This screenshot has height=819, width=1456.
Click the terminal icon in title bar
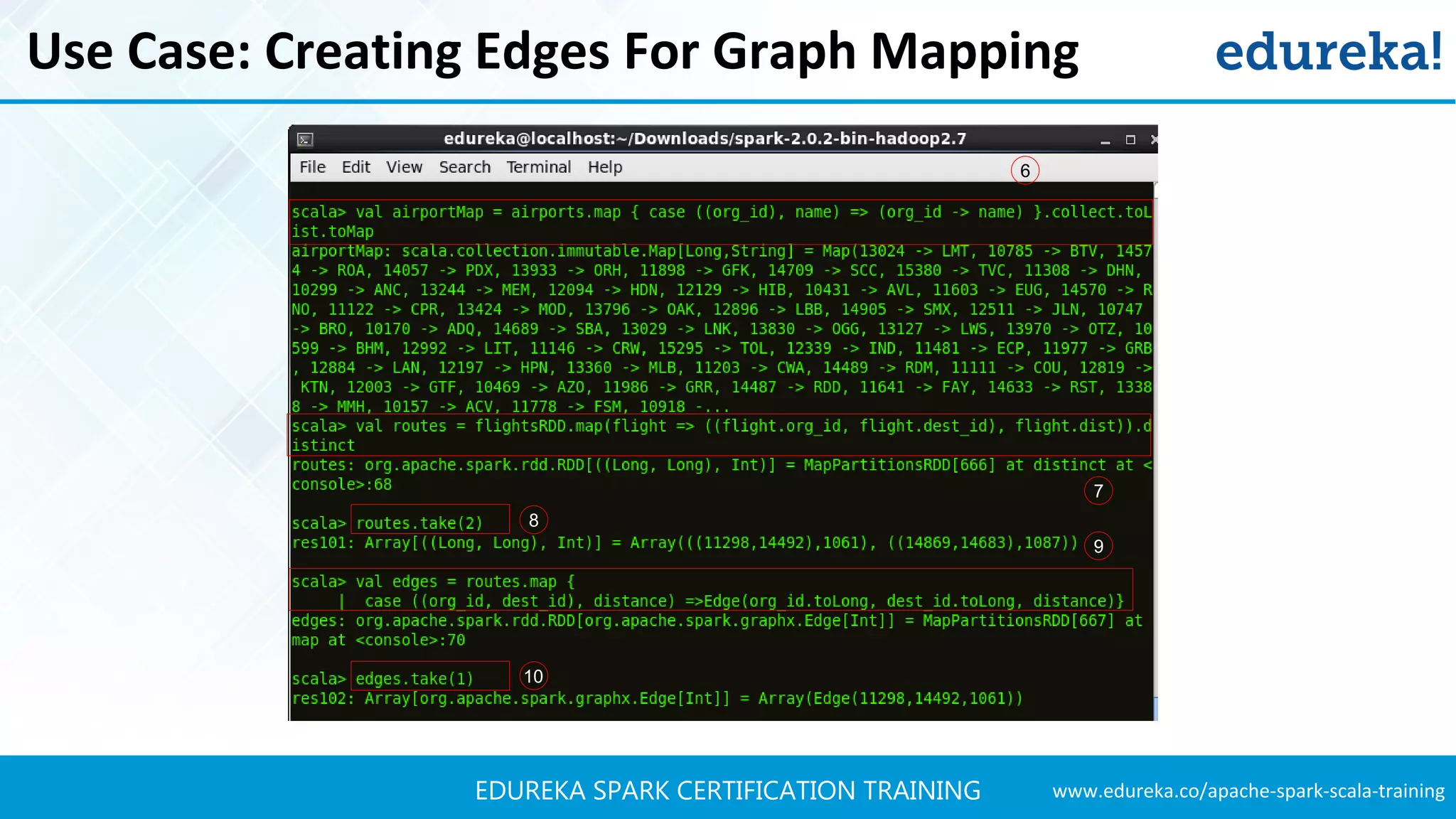click(x=305, y=139)
